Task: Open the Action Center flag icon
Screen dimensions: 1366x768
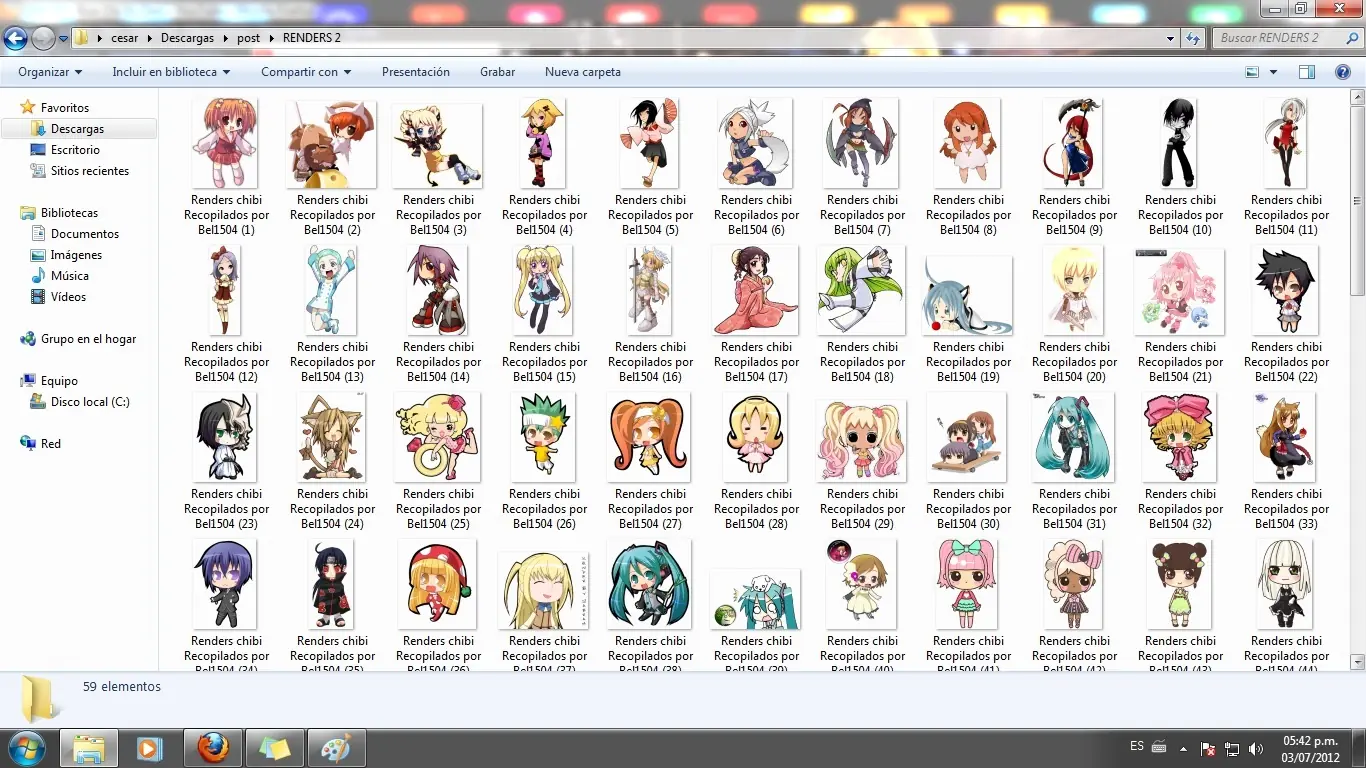Action: (x=1208, y=748)
